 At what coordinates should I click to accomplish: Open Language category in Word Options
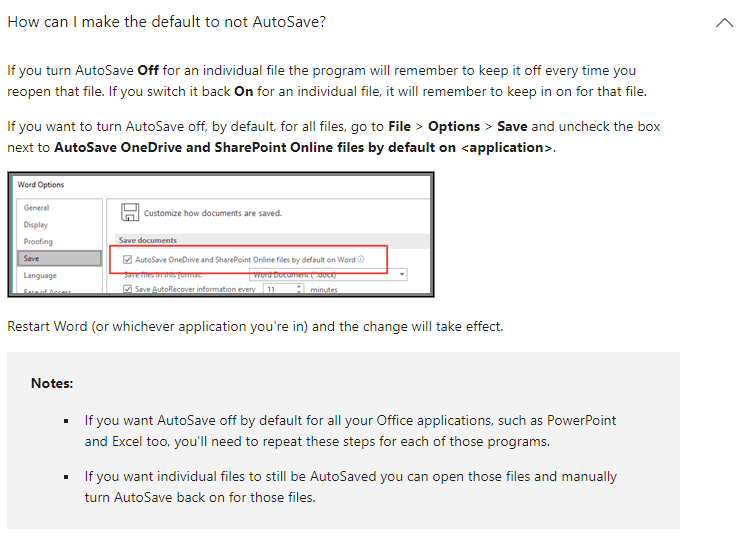(40, 276)
